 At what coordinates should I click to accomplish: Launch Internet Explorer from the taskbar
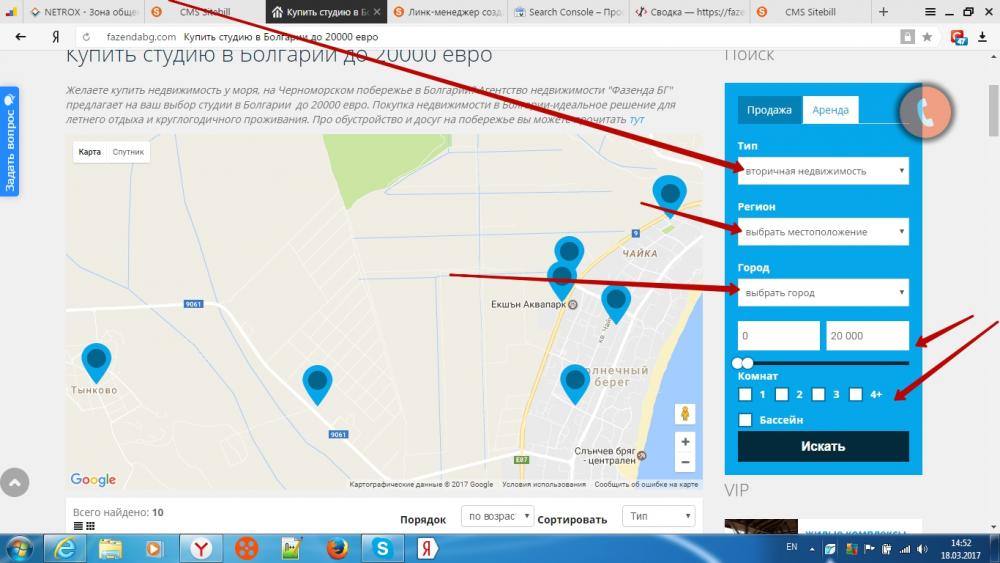click(64, 548)
